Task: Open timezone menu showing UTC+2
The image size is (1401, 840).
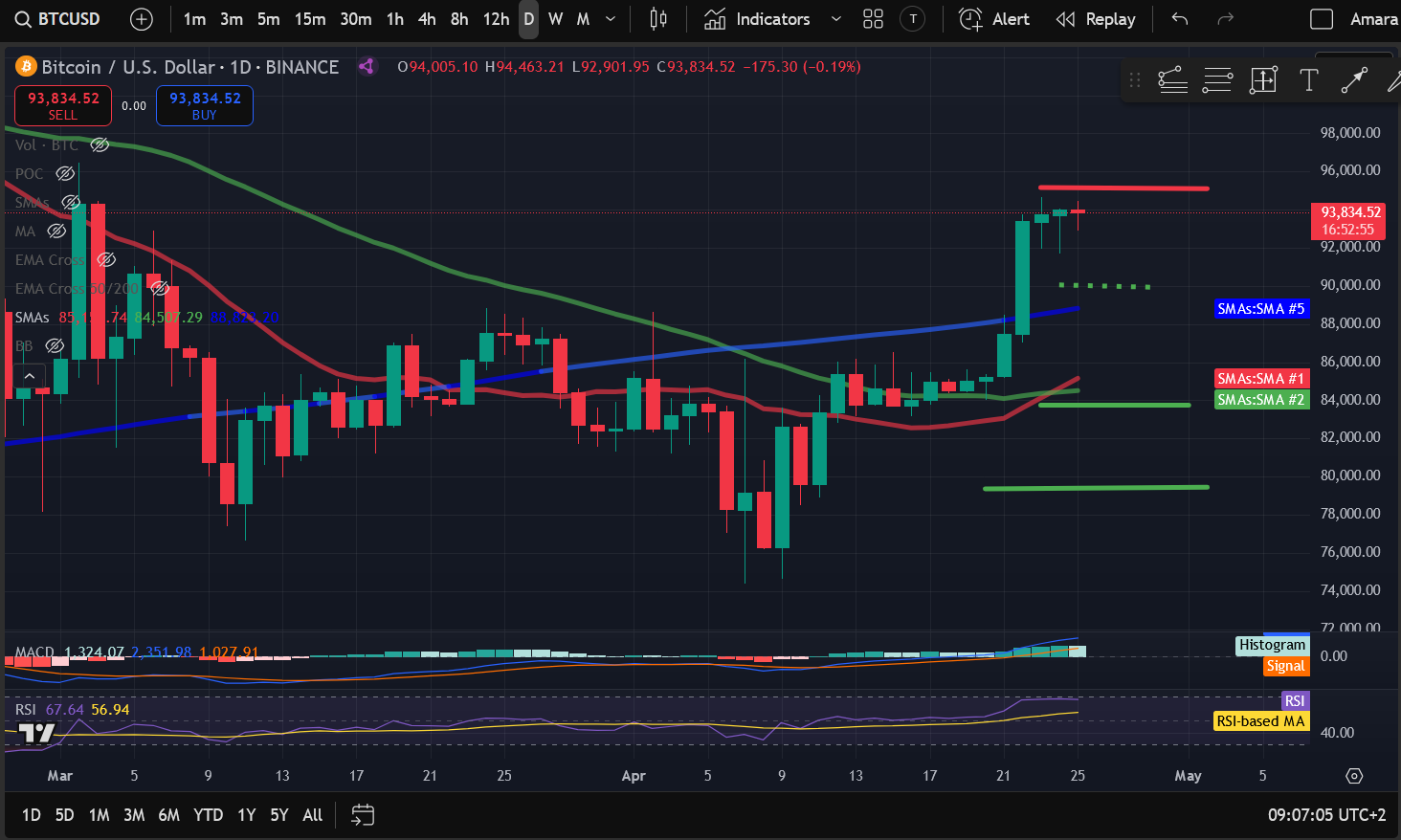Action: [x=1326, y=815]
